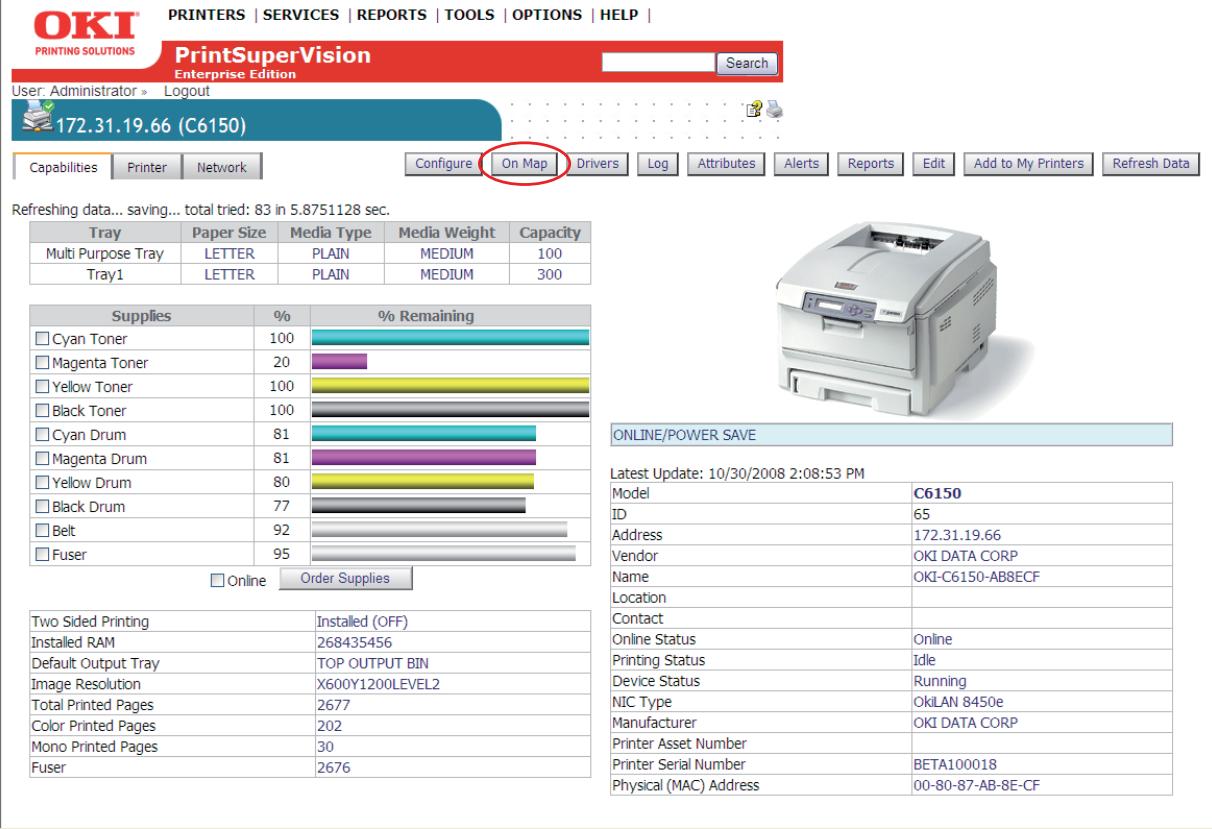This screenshot has width=1212, height=829.
Task: Click the Alerts button
Action: point(802,164)
